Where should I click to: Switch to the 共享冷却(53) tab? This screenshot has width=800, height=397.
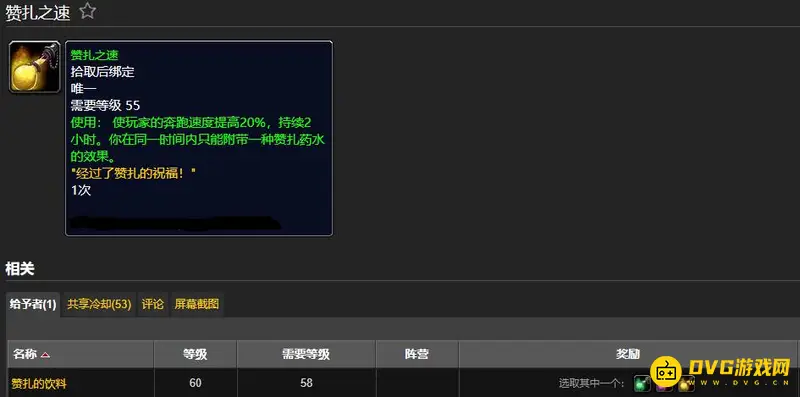click(99, 305)
